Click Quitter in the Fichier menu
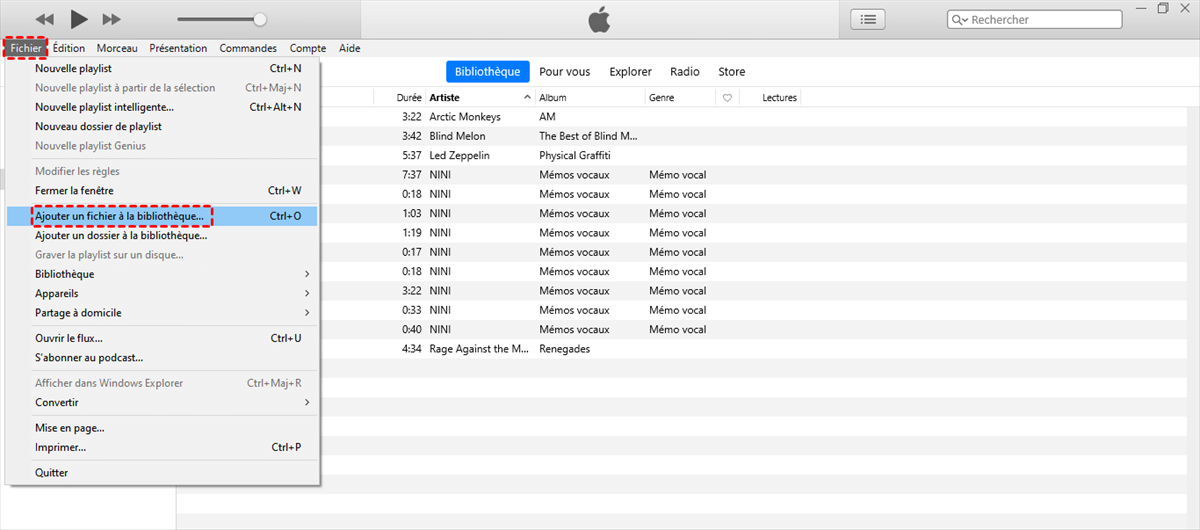Viewport: 1200px width, 530px height. (52, 472)
